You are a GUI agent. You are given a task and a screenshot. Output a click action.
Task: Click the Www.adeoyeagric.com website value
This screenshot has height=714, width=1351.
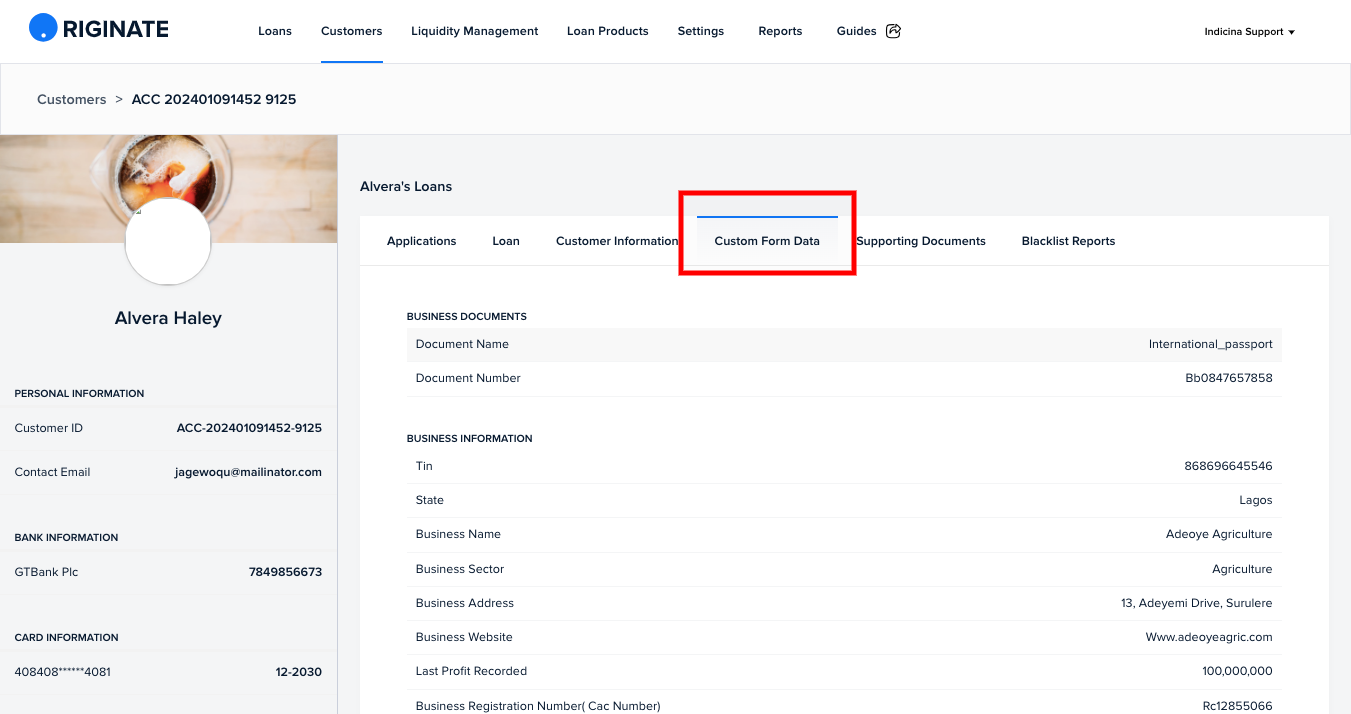coord(1209,637)
